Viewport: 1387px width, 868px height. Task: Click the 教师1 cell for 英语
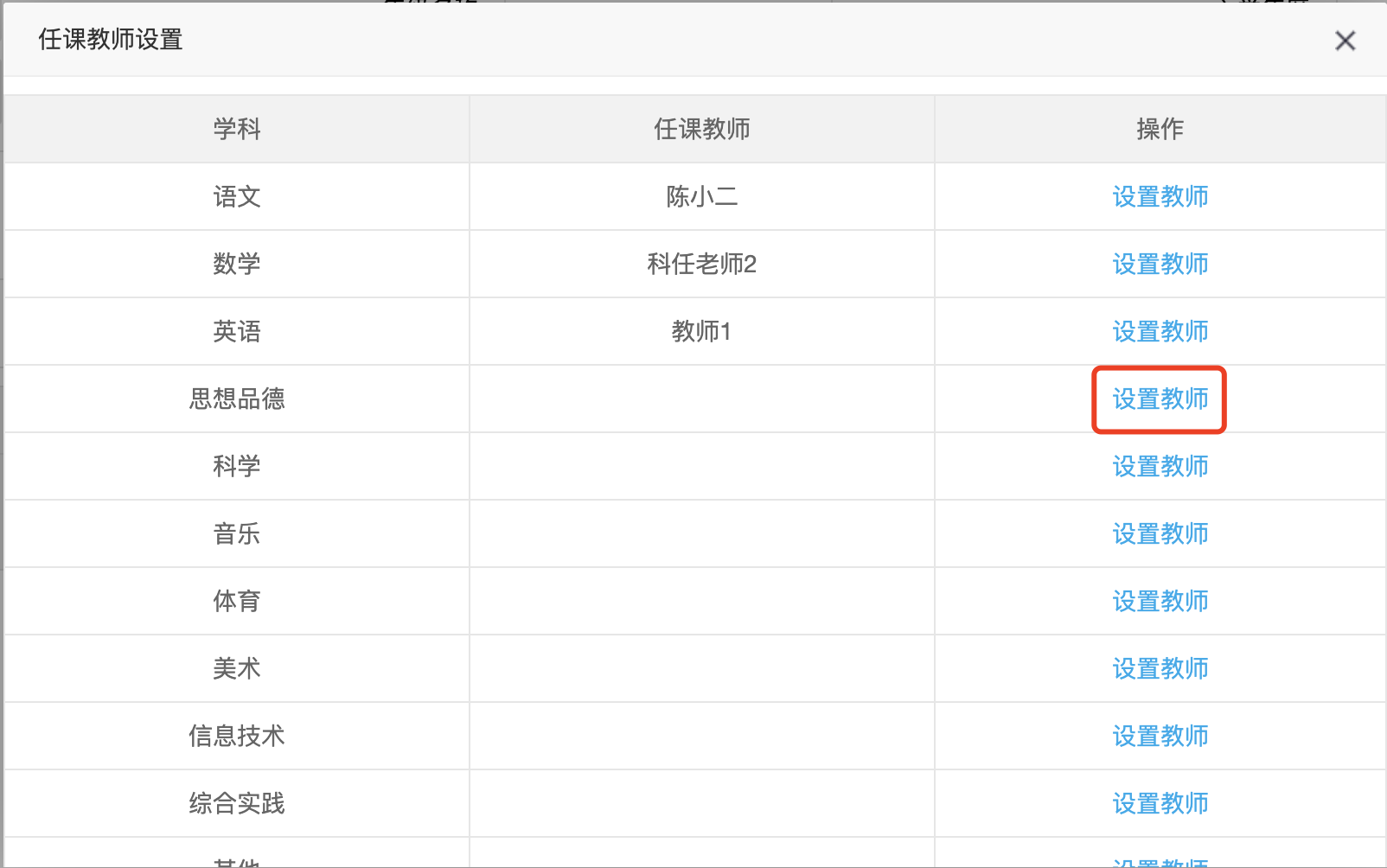pos(701,332)
